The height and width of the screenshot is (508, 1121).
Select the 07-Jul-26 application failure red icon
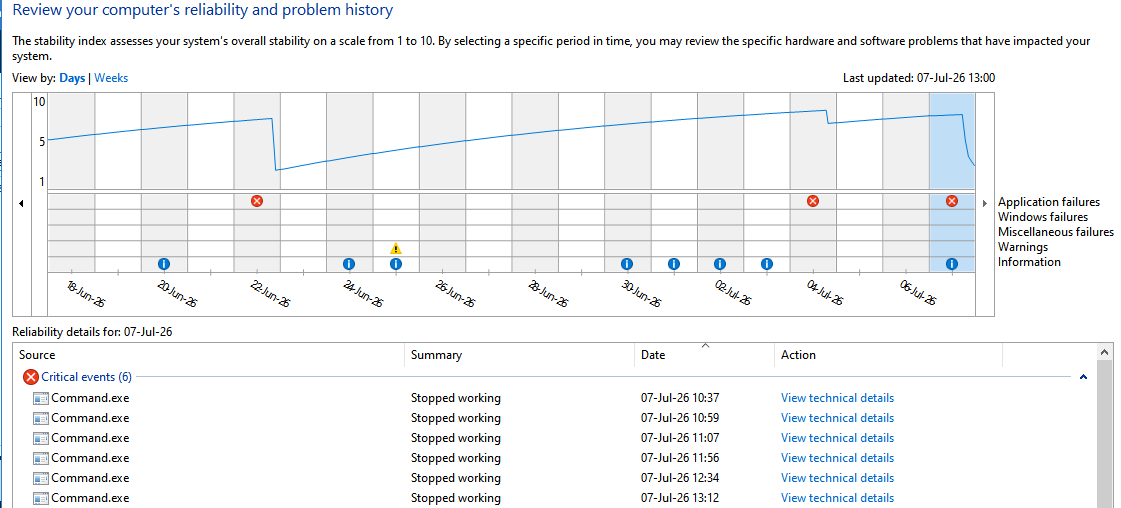952,201
